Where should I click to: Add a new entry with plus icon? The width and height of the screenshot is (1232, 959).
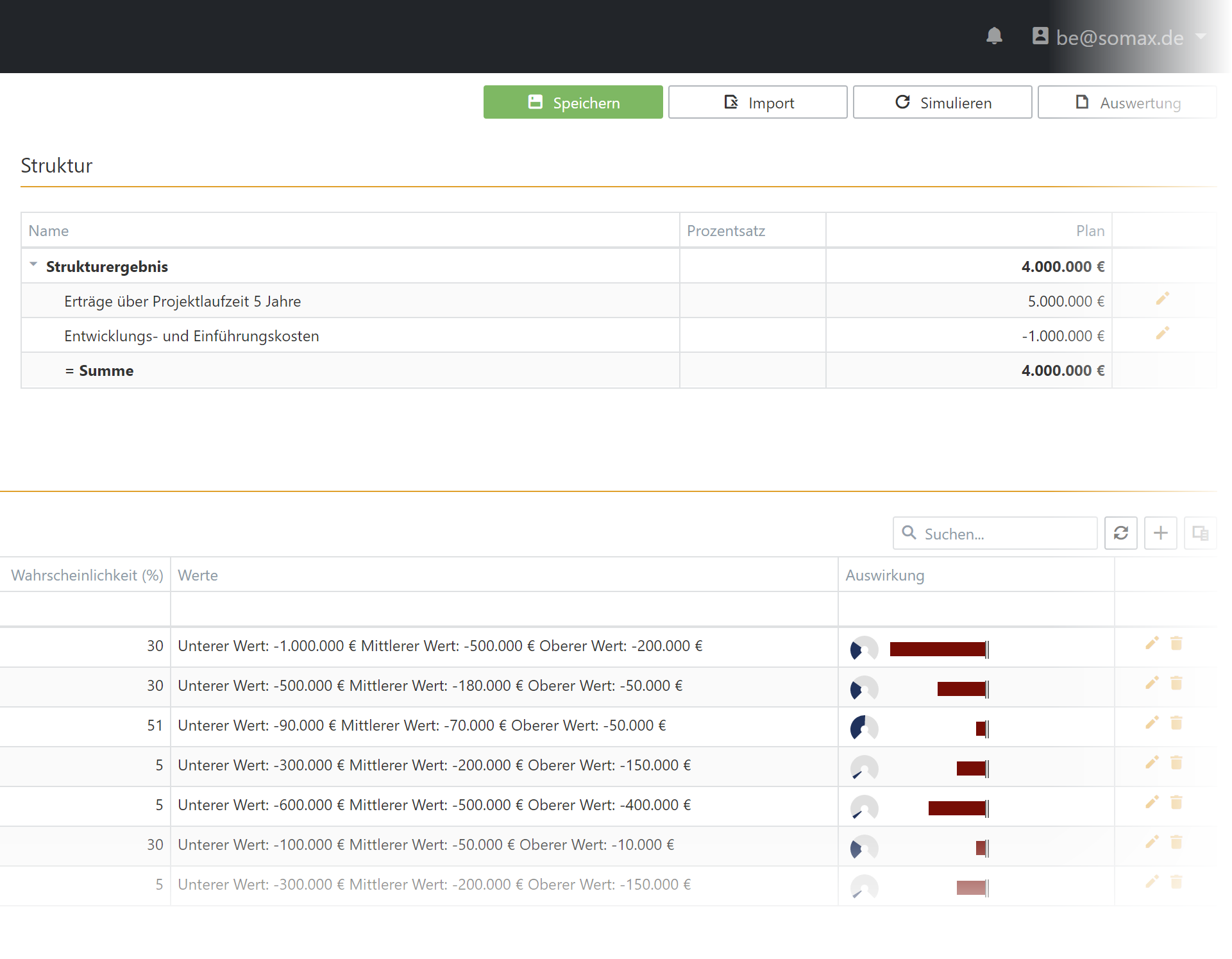1161,533
